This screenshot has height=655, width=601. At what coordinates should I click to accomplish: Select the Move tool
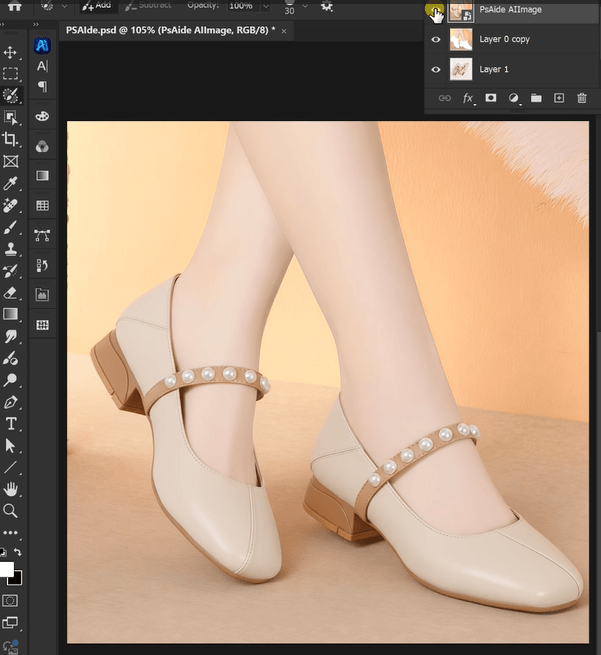click(11, 52)
